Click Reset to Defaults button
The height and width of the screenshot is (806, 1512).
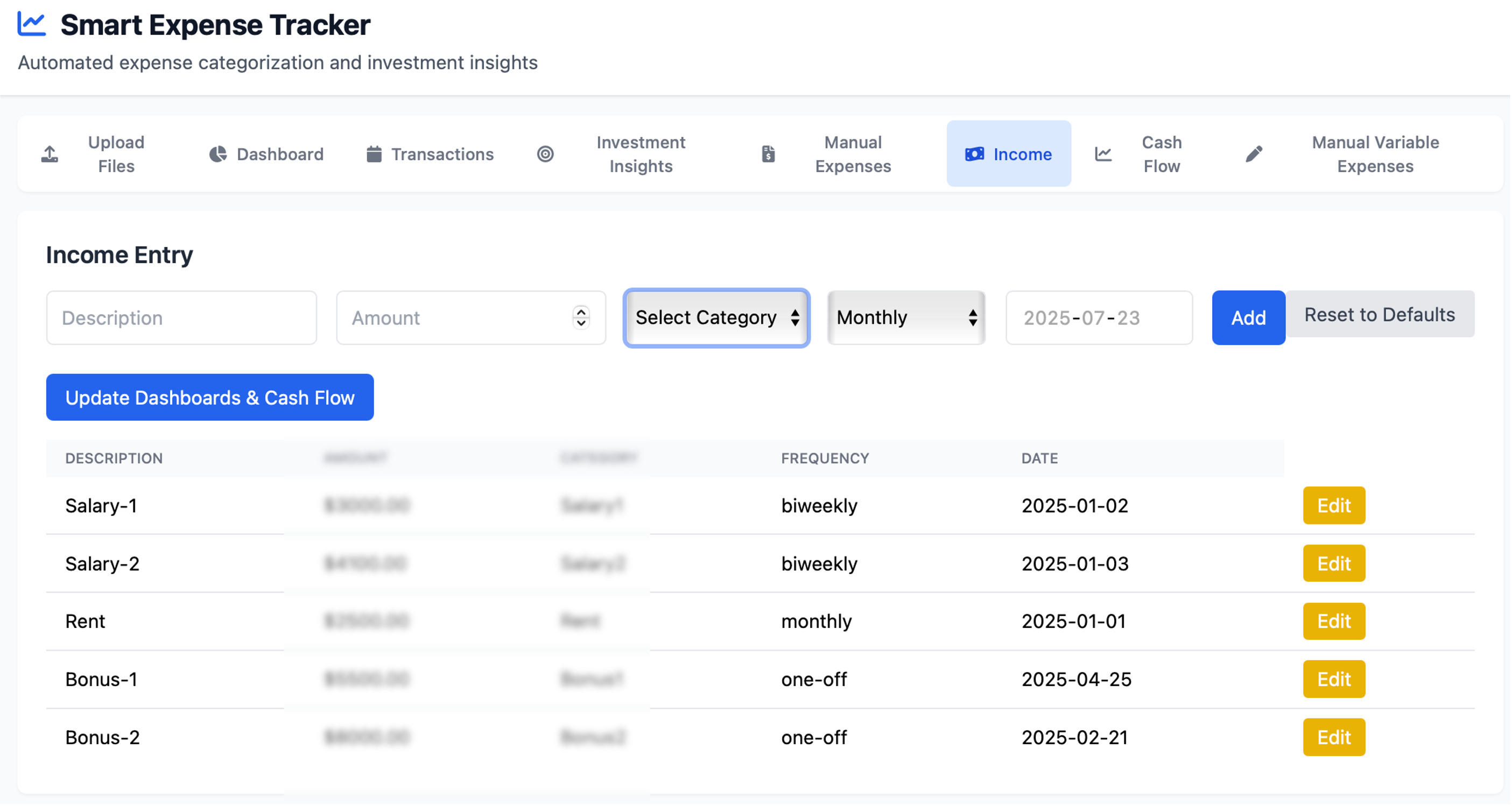[1380, 314]
